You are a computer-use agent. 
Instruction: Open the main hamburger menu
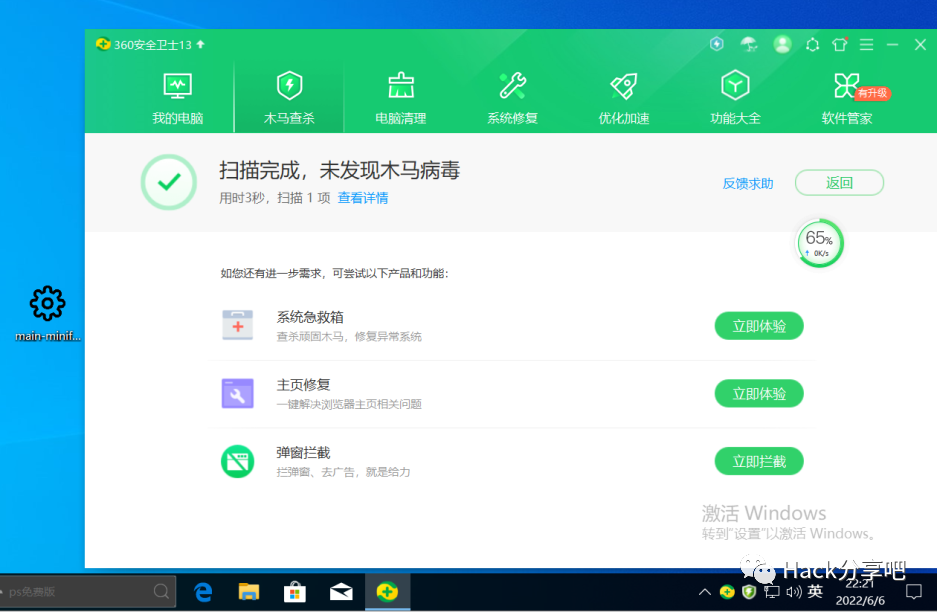tap(866, 44)
